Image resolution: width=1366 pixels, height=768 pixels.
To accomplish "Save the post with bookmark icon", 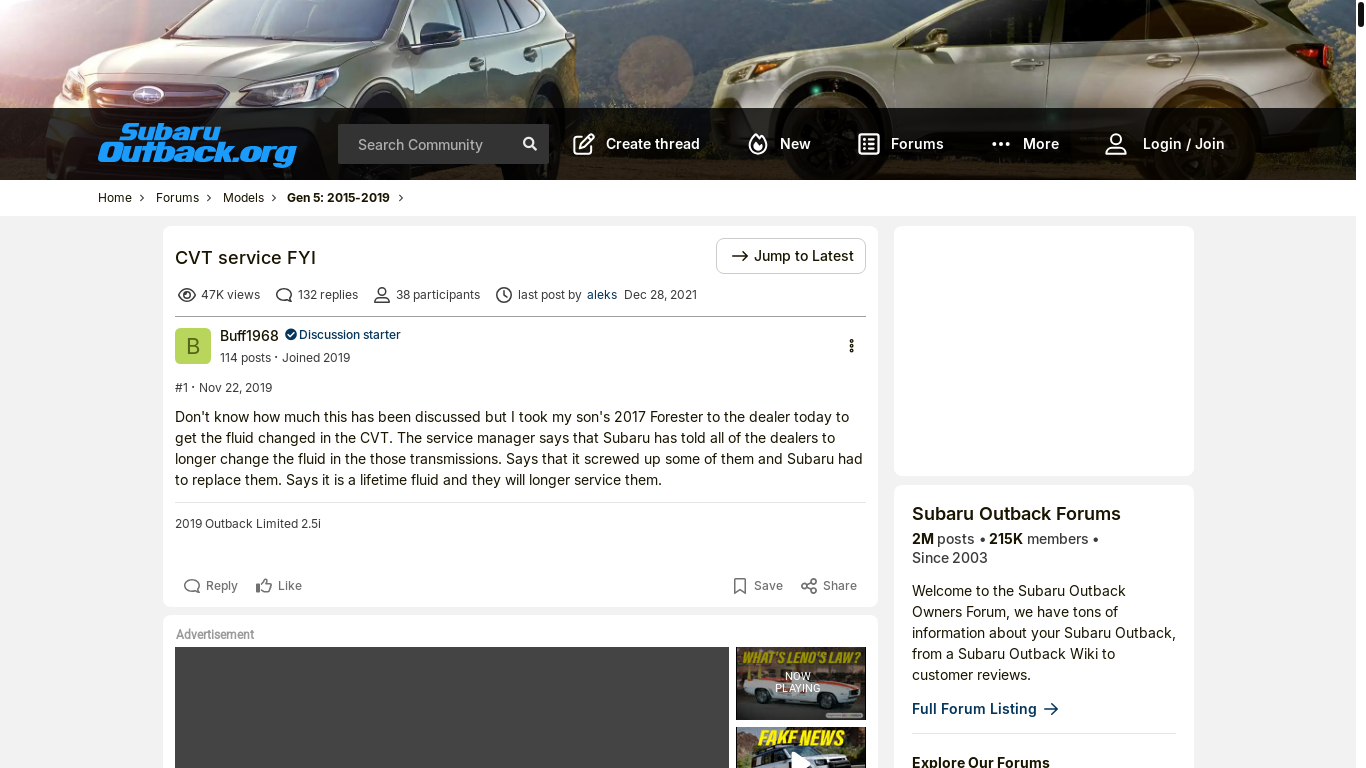I will coord(758,586).
